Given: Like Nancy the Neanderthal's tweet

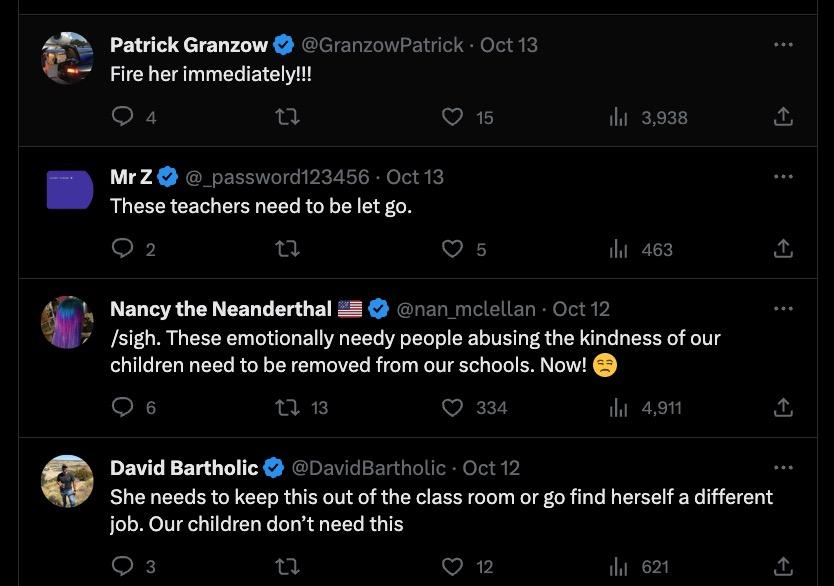Looking at the screenshot, I should (453, 407).
